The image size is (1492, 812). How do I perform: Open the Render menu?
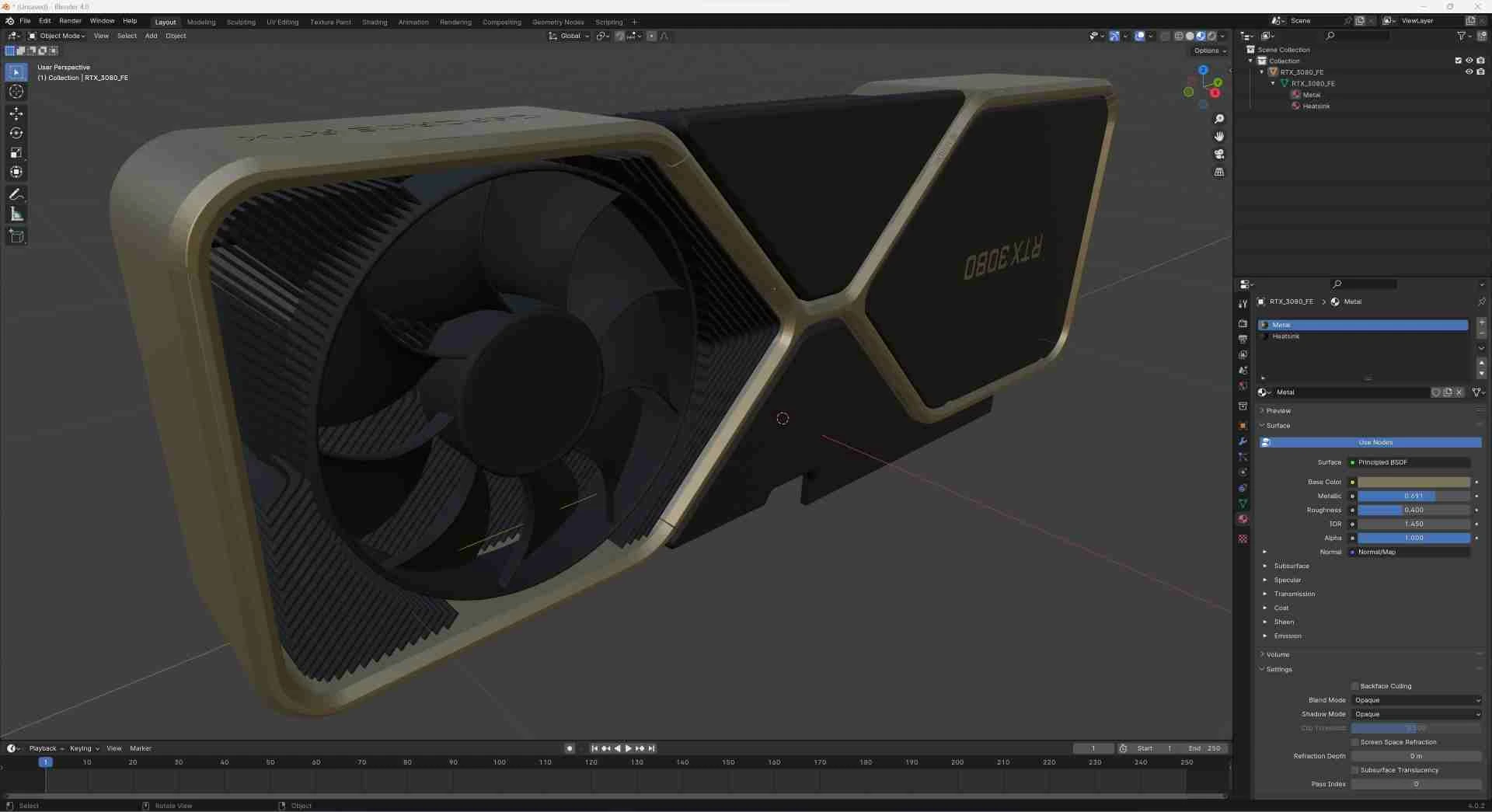tap(70, 21)
